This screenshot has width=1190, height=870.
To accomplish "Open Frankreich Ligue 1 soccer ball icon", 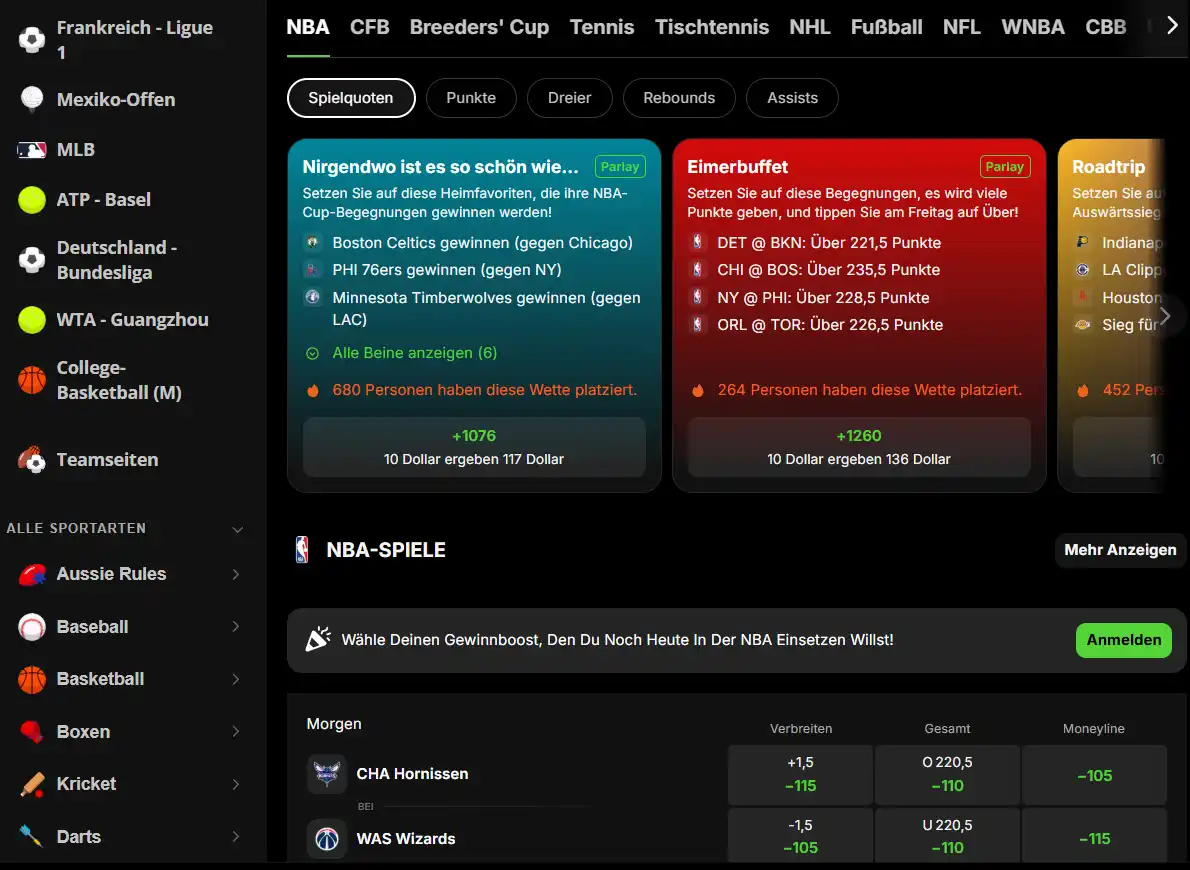I will coord(32,39).
